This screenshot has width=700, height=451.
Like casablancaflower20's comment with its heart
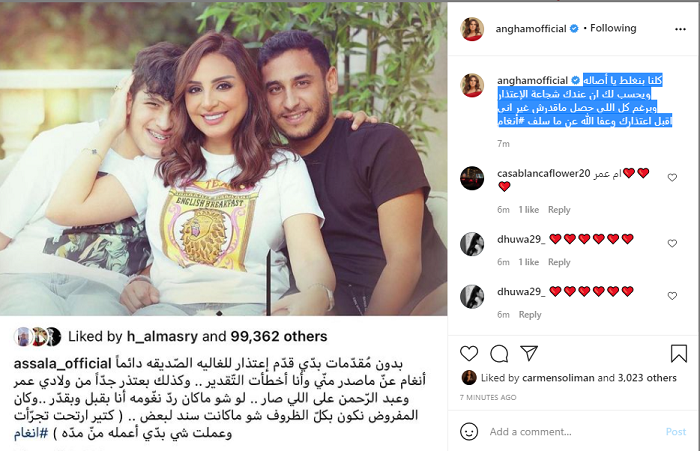click(x=672, y=178)
